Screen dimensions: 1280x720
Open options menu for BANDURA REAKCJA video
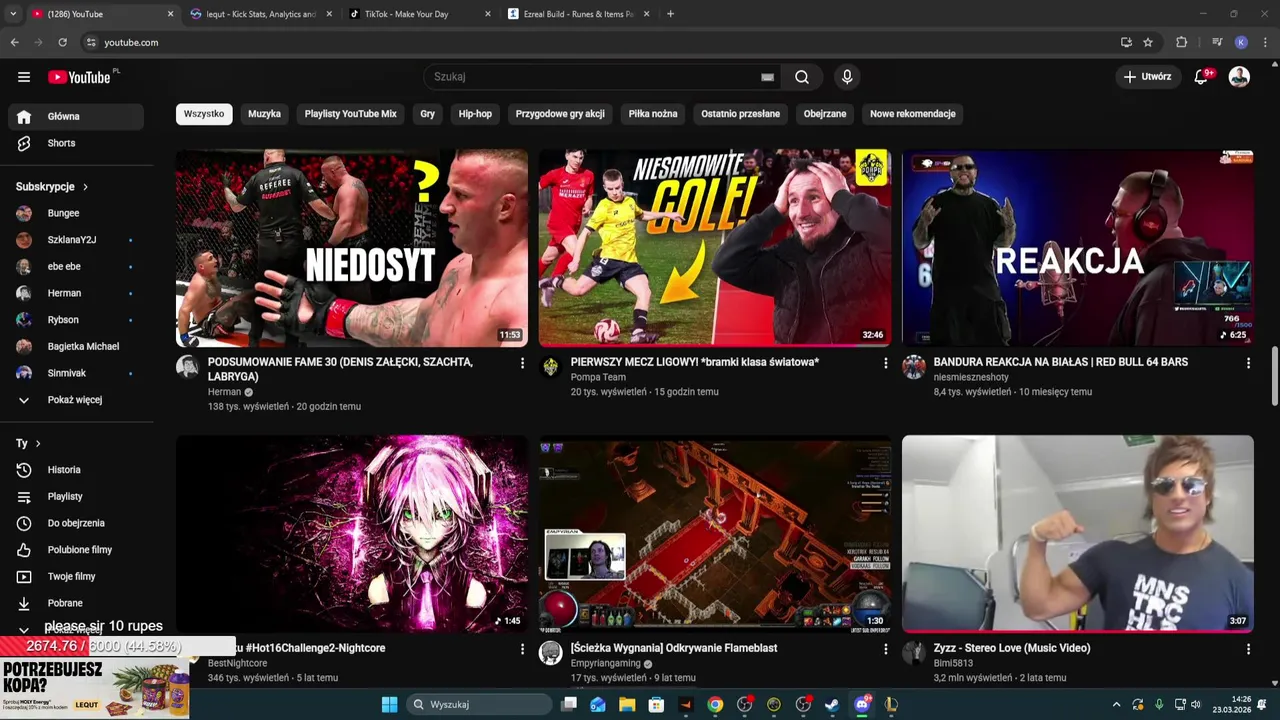point(1248,363)
